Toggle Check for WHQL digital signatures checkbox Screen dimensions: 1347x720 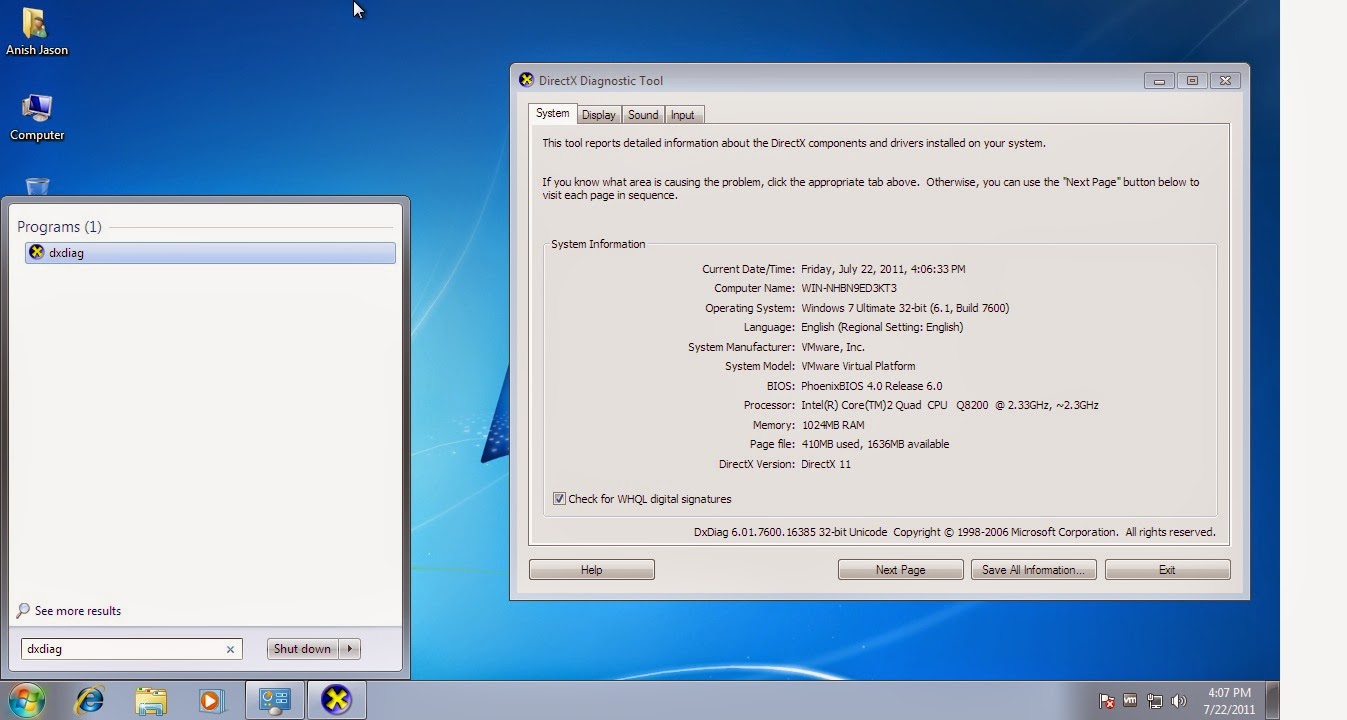coord(559,499)
